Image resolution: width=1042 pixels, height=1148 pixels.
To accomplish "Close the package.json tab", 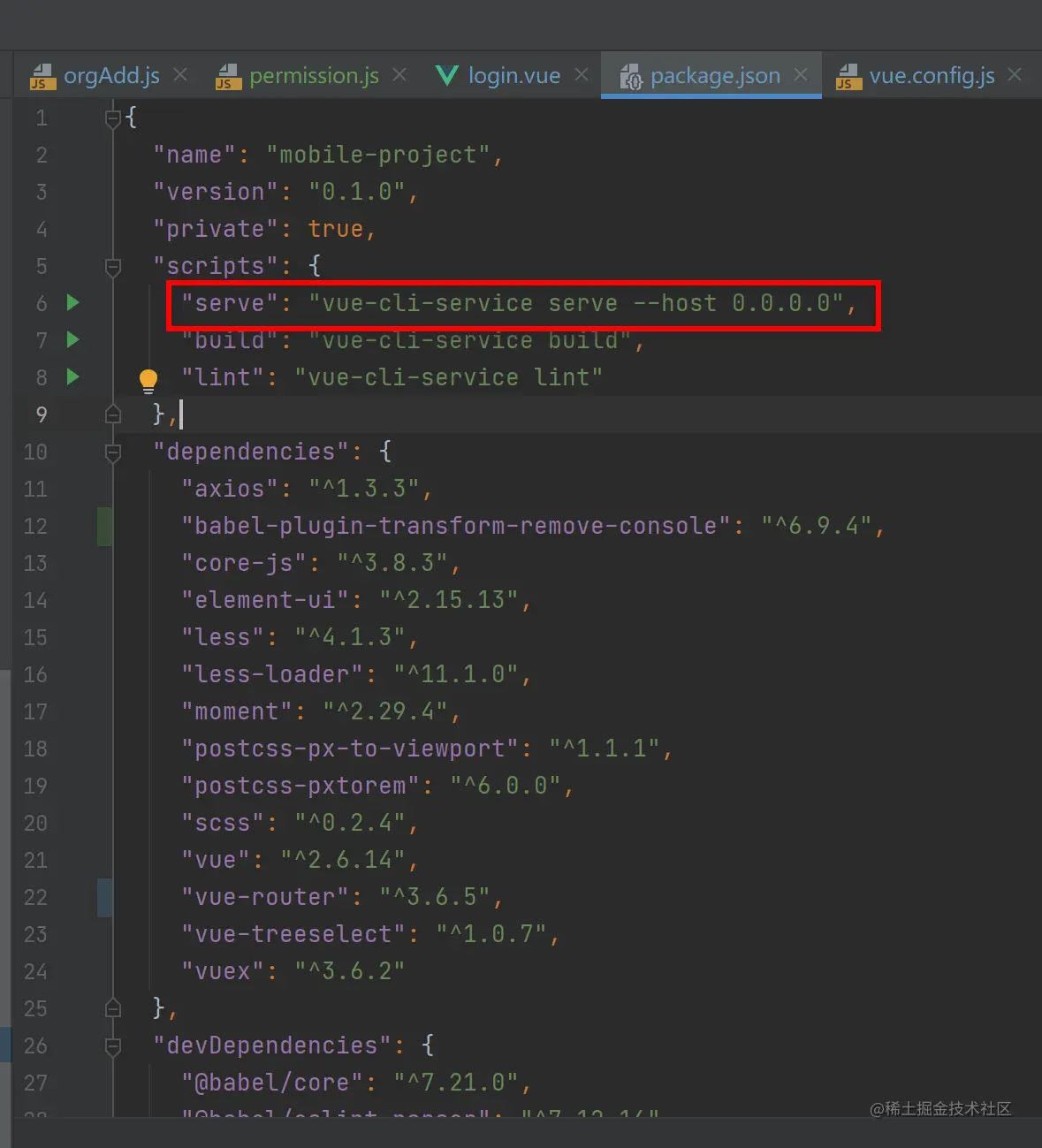I will coord(801,75).
